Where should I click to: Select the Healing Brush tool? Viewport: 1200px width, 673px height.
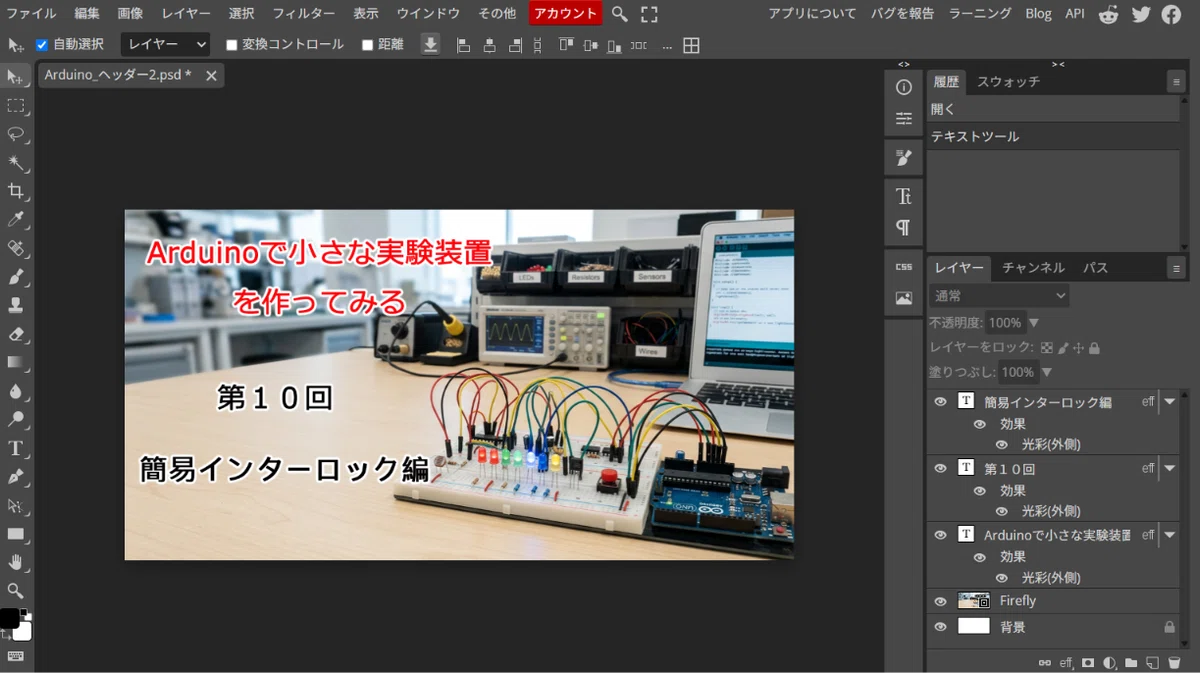coord(16,248)
